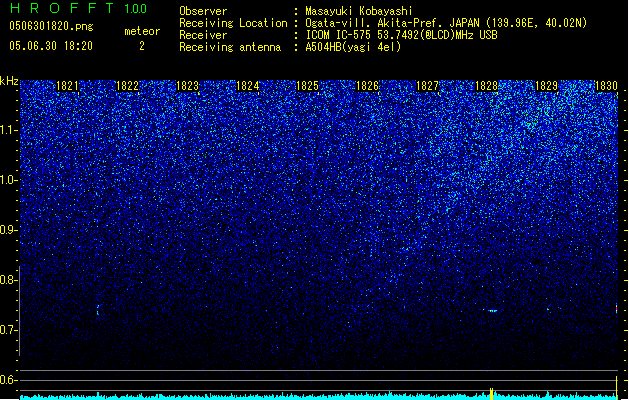Click the 1830 time marker
The height and width of the screenshot is (400, 629).
[607, 86]
